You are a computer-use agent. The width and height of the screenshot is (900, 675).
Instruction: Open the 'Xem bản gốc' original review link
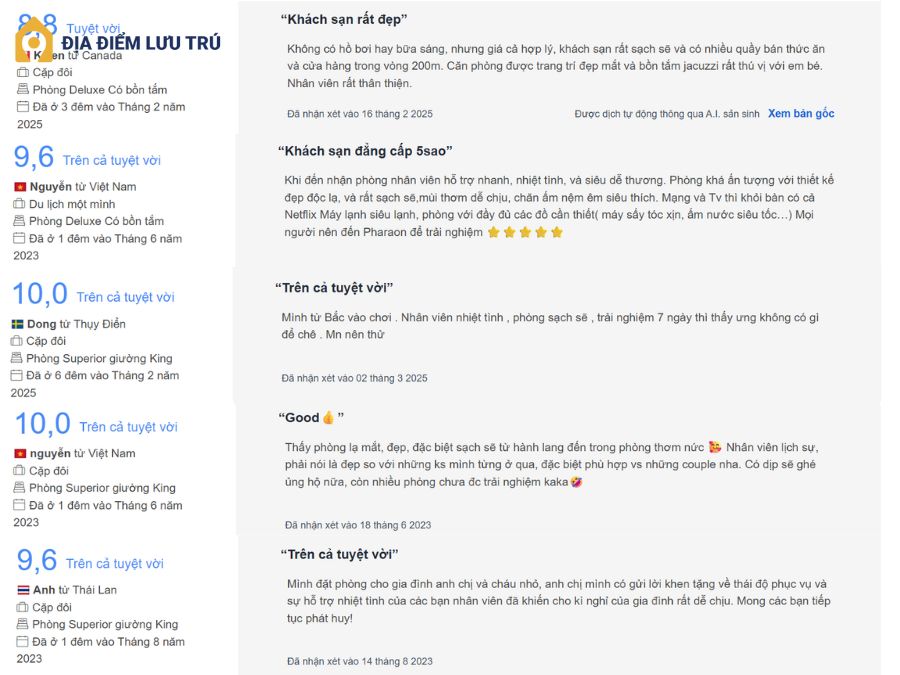pos(801,114)
